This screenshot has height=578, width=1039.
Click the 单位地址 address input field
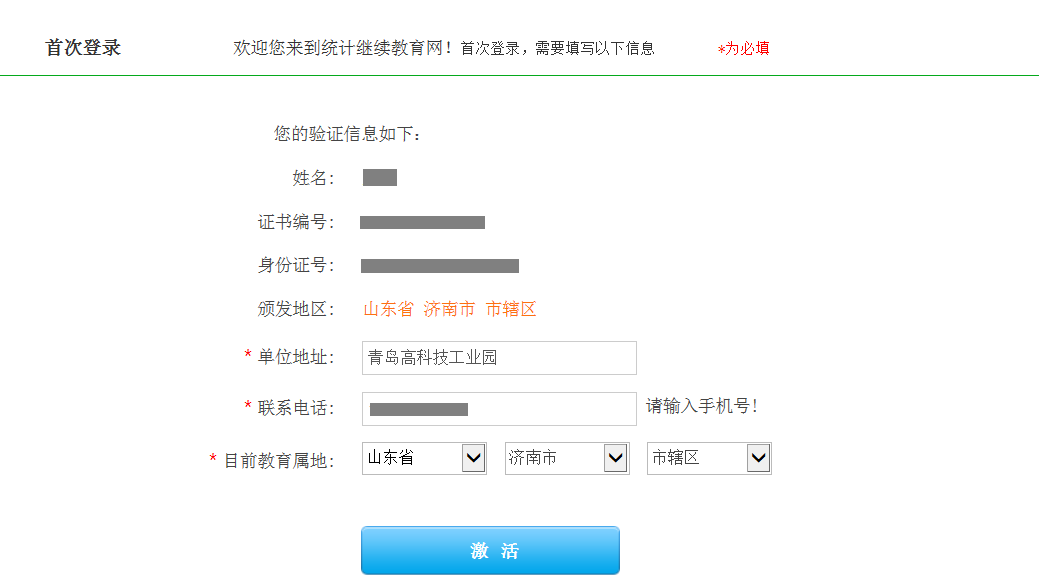499,358
